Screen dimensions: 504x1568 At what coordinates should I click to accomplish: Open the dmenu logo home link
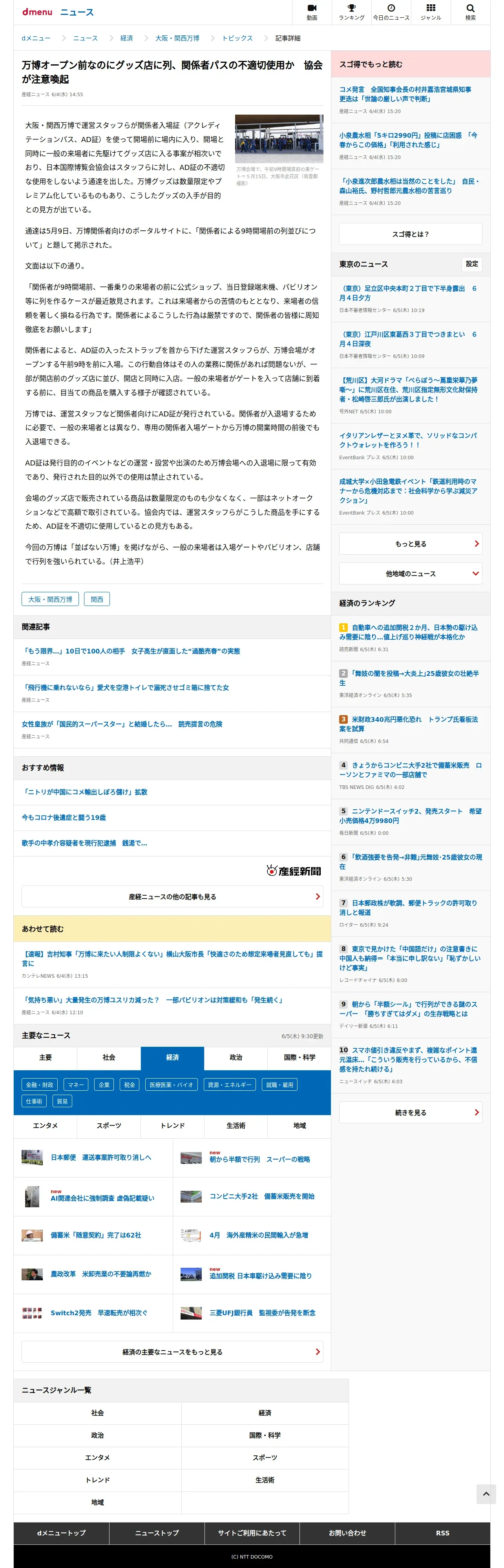pos(37,12)
